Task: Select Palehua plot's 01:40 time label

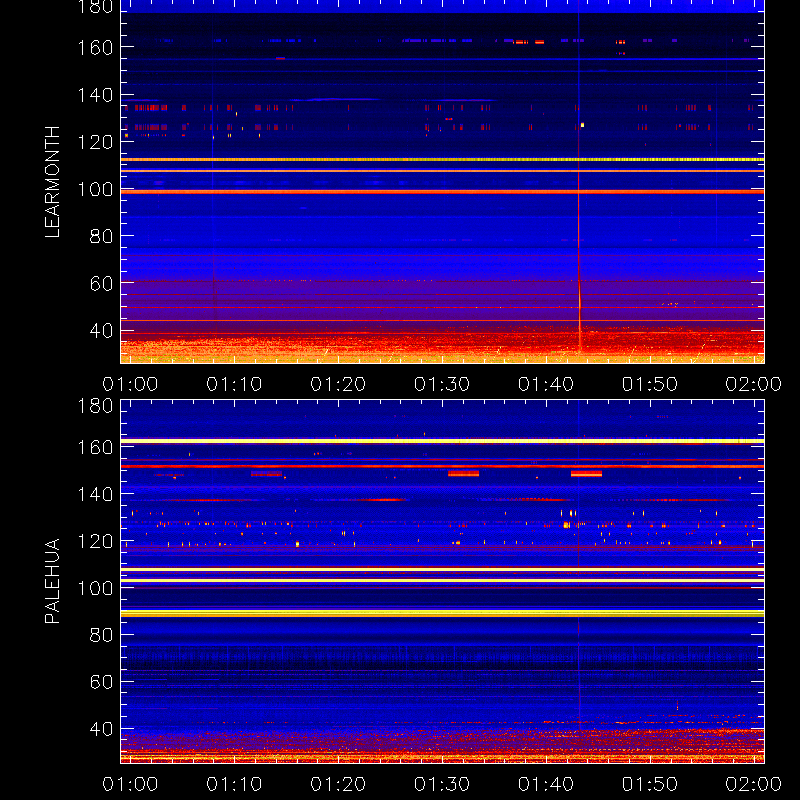Action: coord(546,784)
